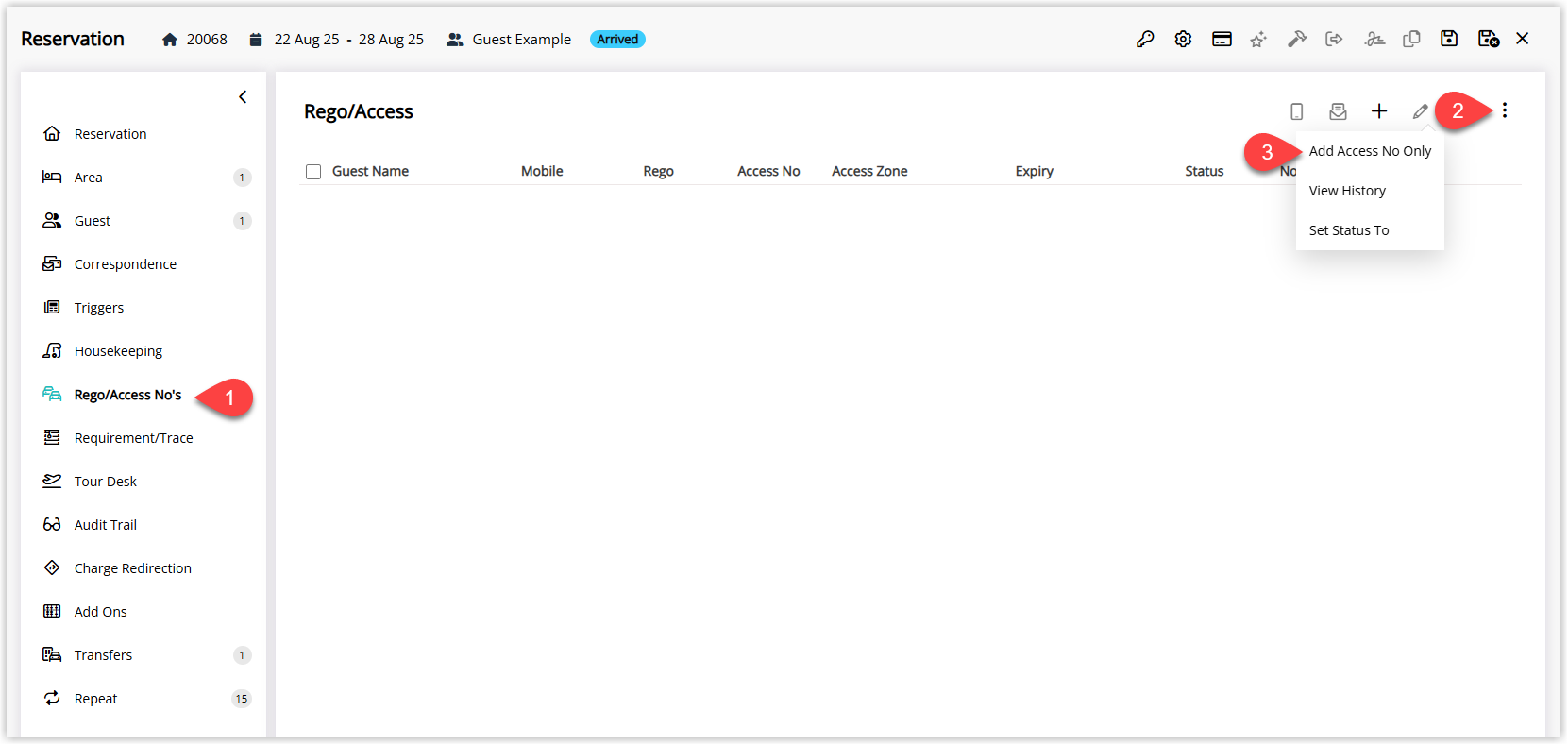Click the people icon next to Guest

tap(52, 220)
